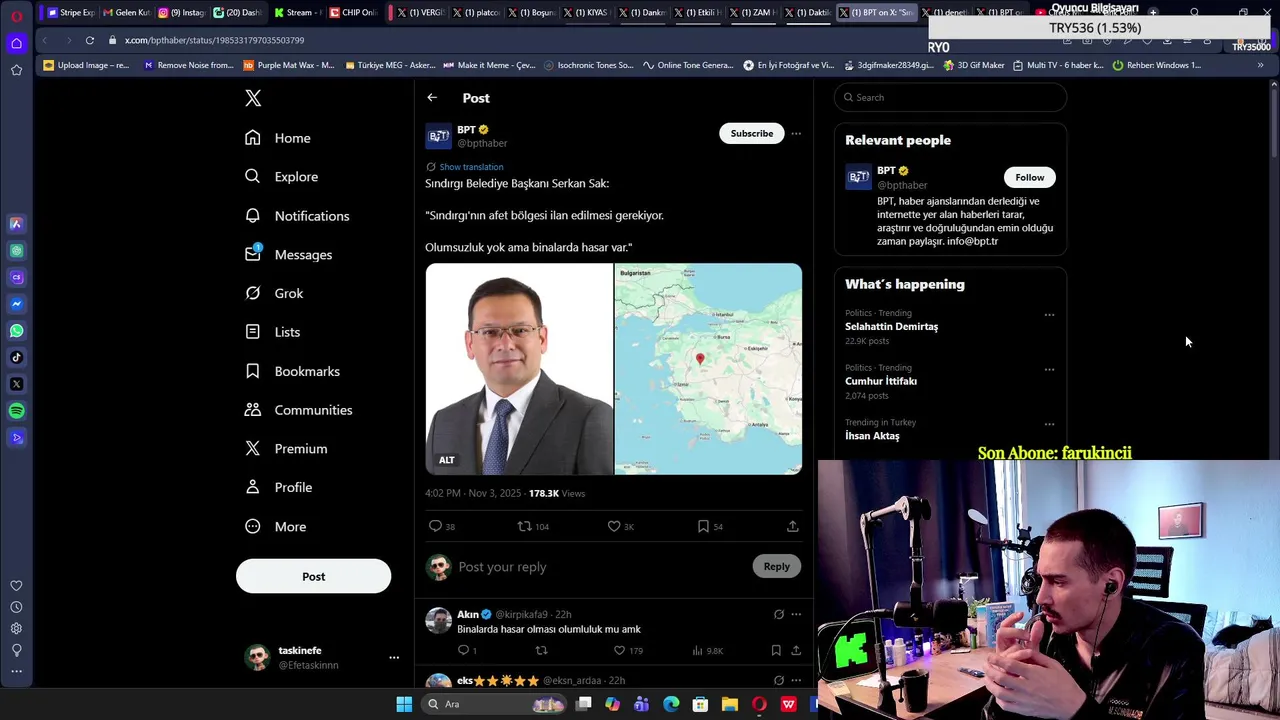Open the Serkan Sak portrait photo
This screenshot has width=1280, height=720.
click(x=519, y=369)
